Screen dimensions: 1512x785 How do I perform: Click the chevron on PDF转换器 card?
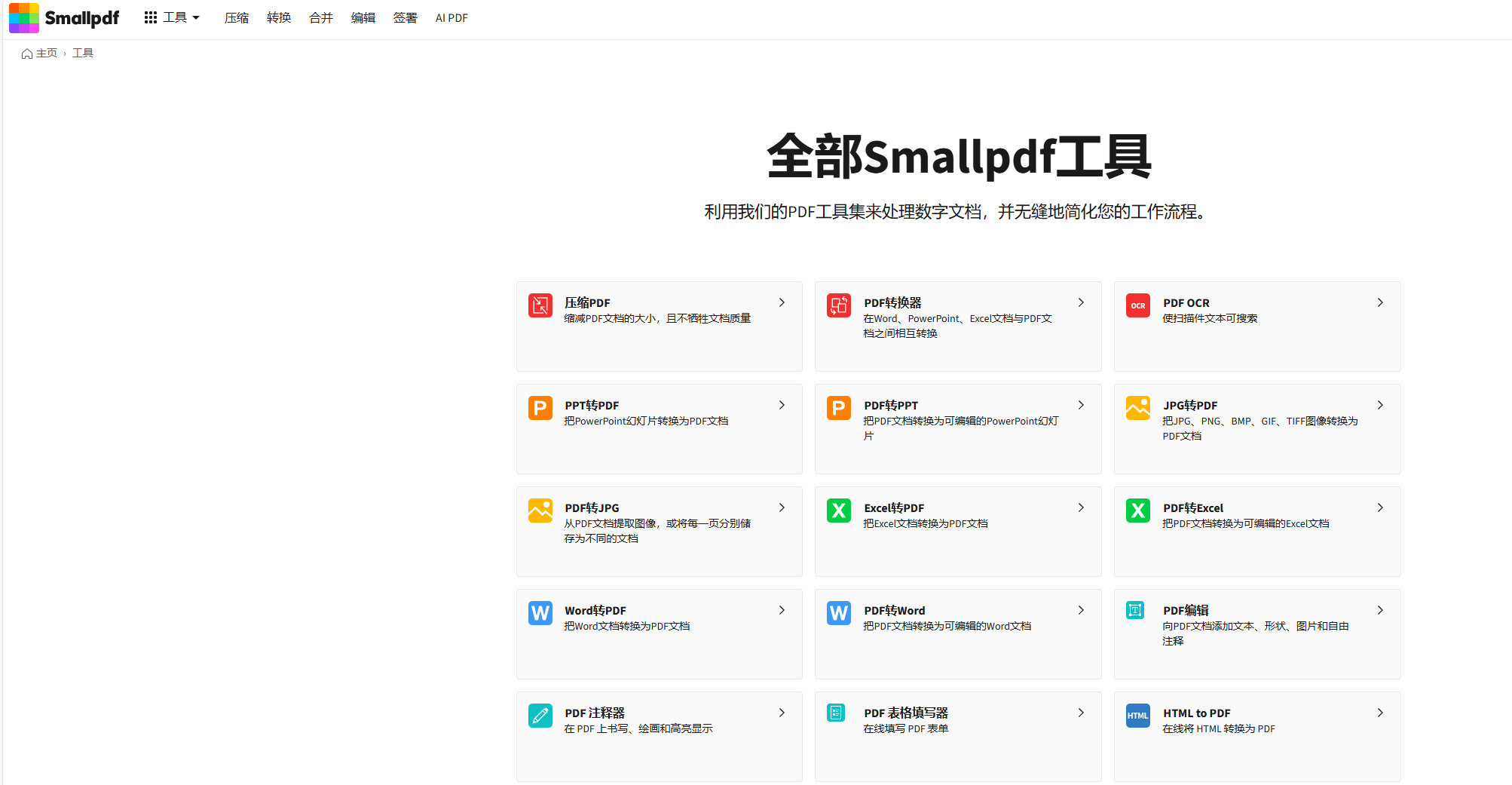1081,302
